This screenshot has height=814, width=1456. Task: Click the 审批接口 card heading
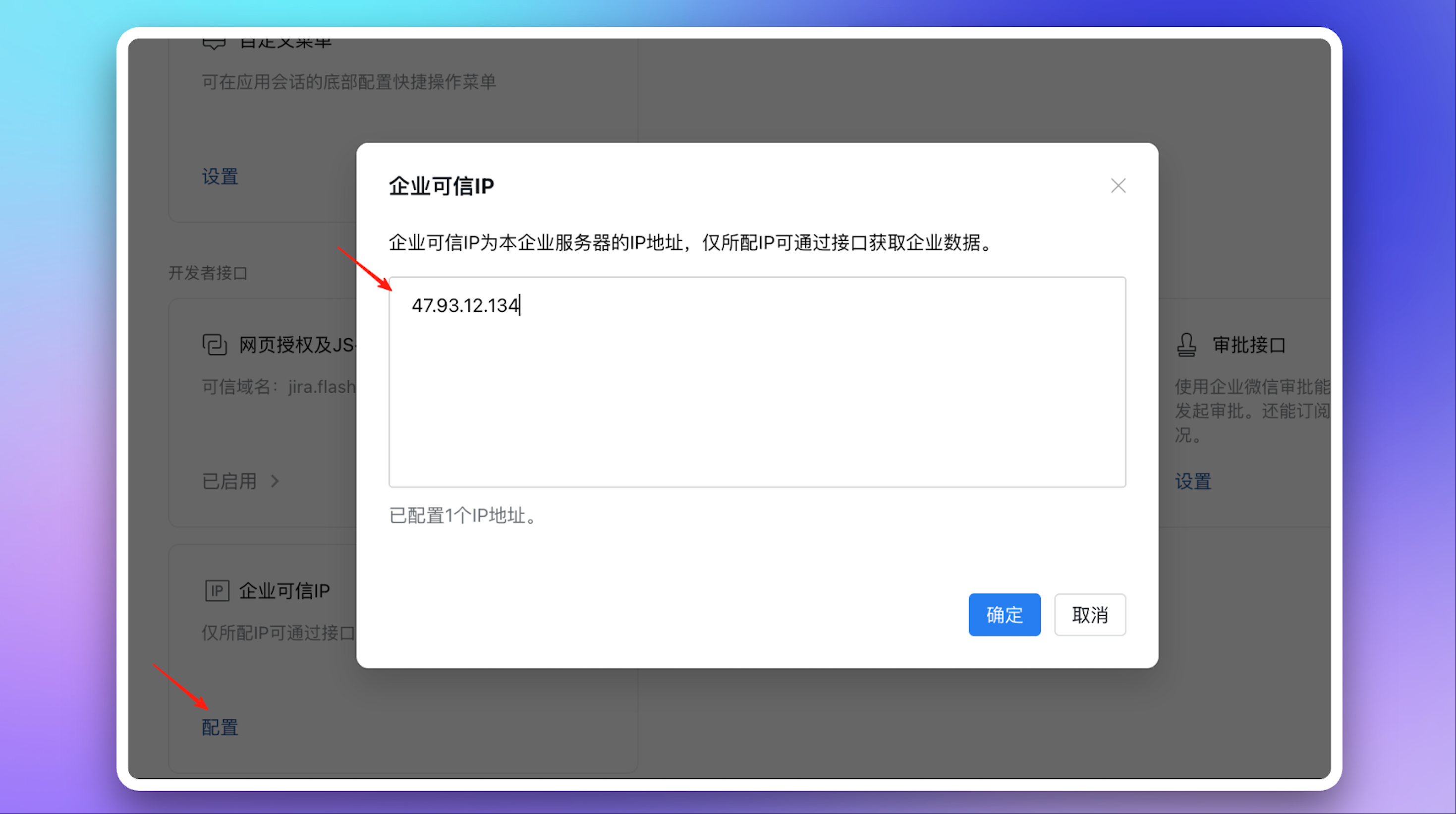tap(1248, 344)
